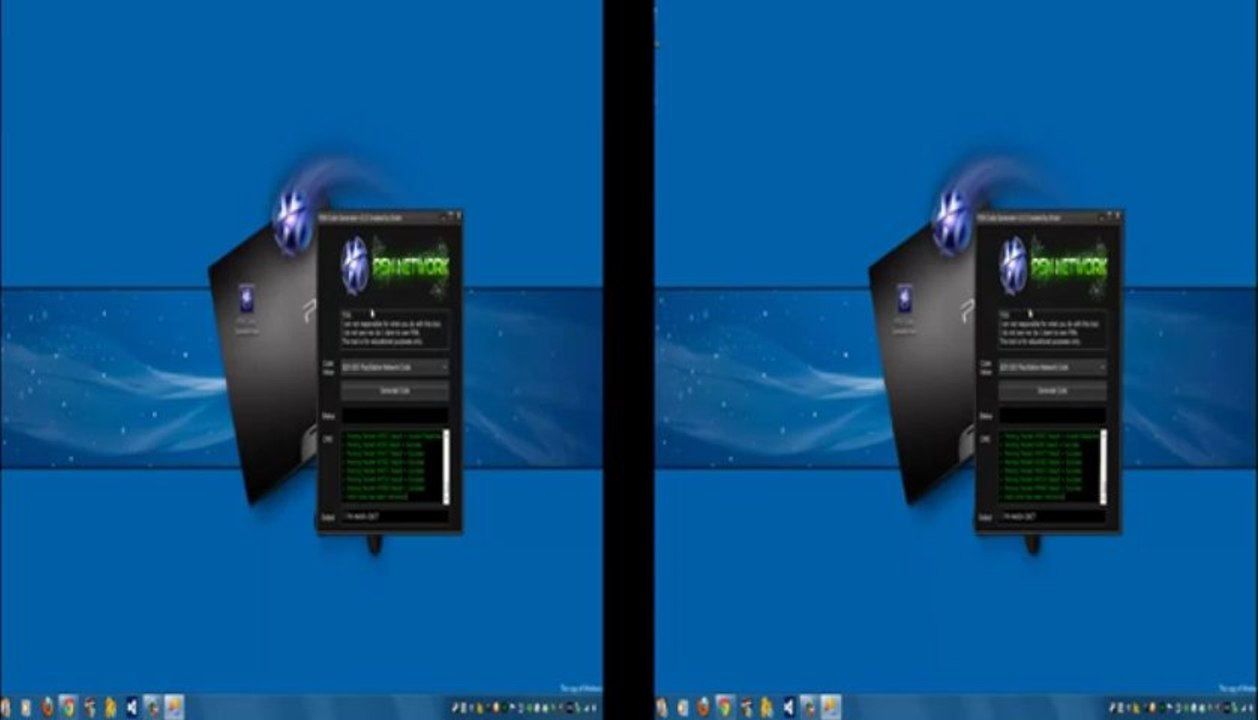Click the green log text area in right generator
The height and width of the screenshot is (720, 1258).
pyautogui.click(x=1049, y=467)
